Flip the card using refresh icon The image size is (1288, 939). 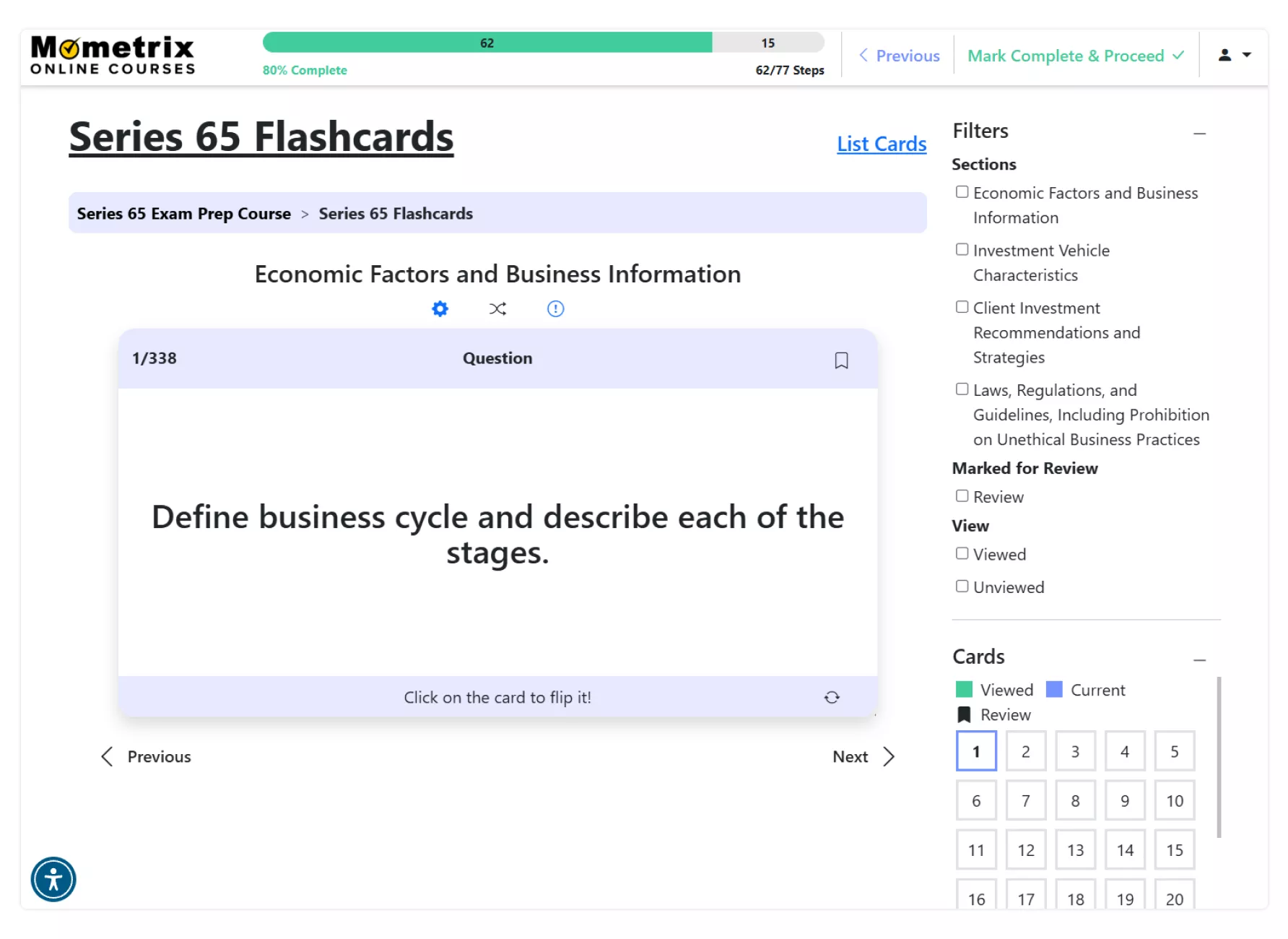[832, 697]
